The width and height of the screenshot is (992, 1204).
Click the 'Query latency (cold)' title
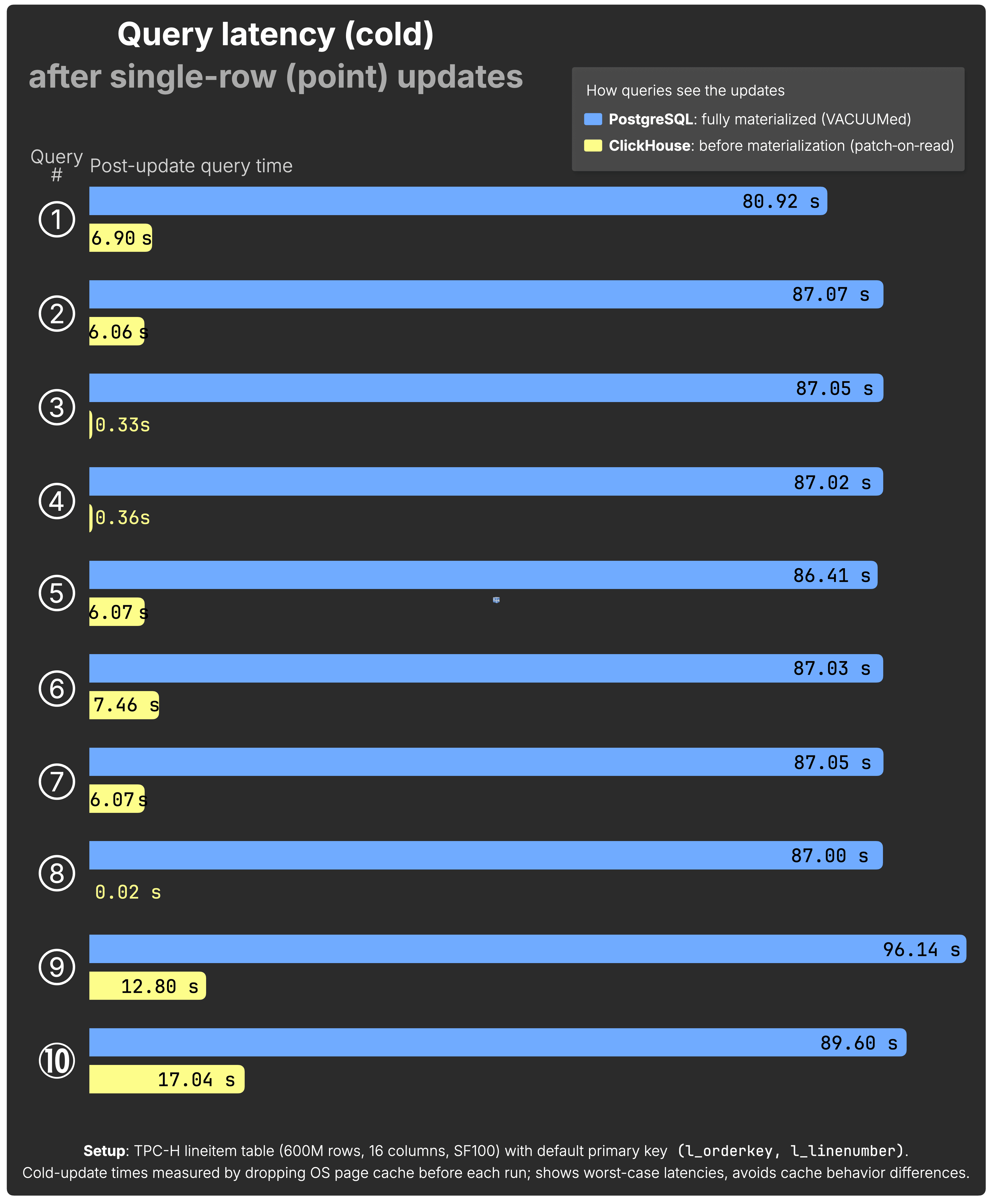[276, 34]
